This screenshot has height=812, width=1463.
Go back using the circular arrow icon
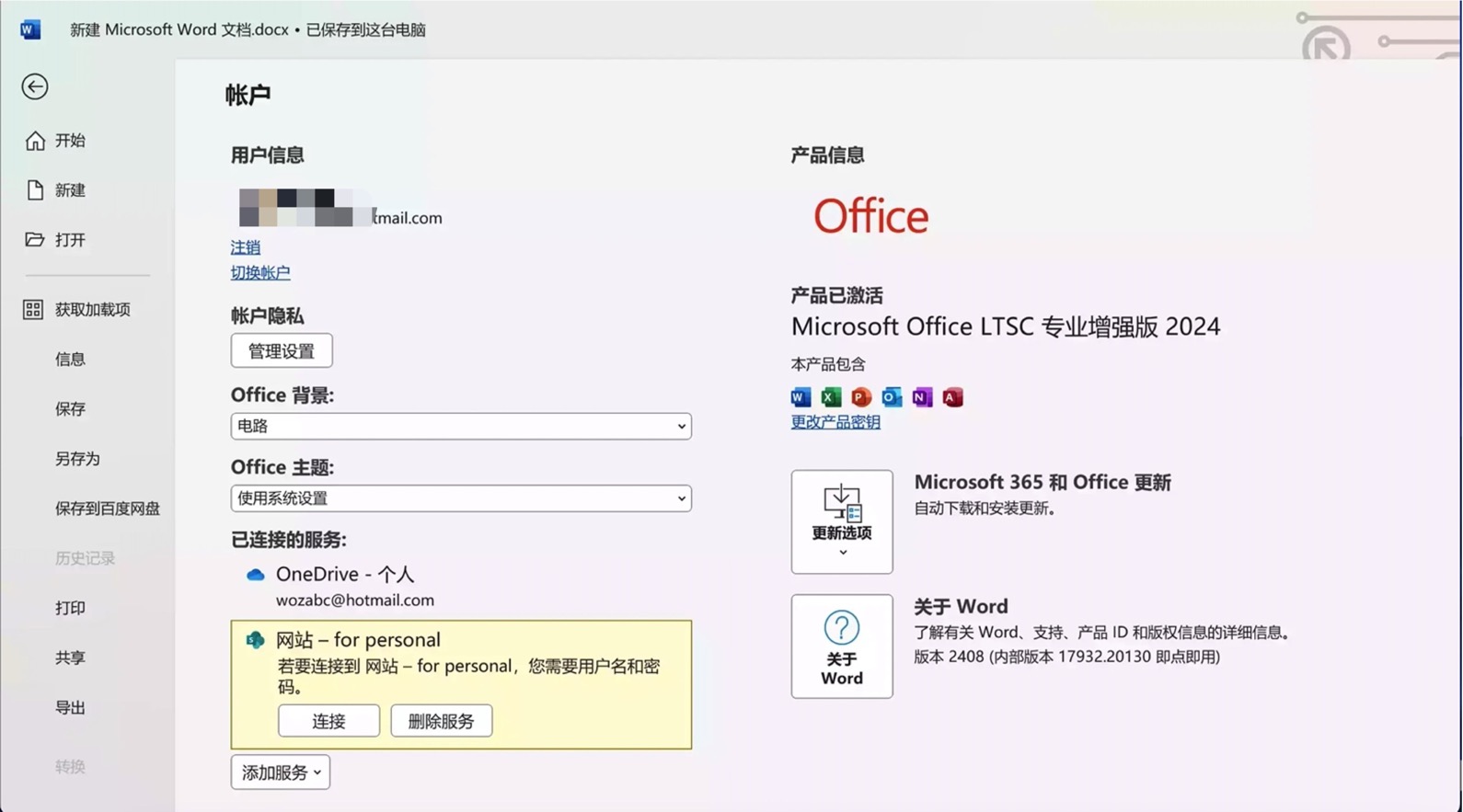pos(35,86)
